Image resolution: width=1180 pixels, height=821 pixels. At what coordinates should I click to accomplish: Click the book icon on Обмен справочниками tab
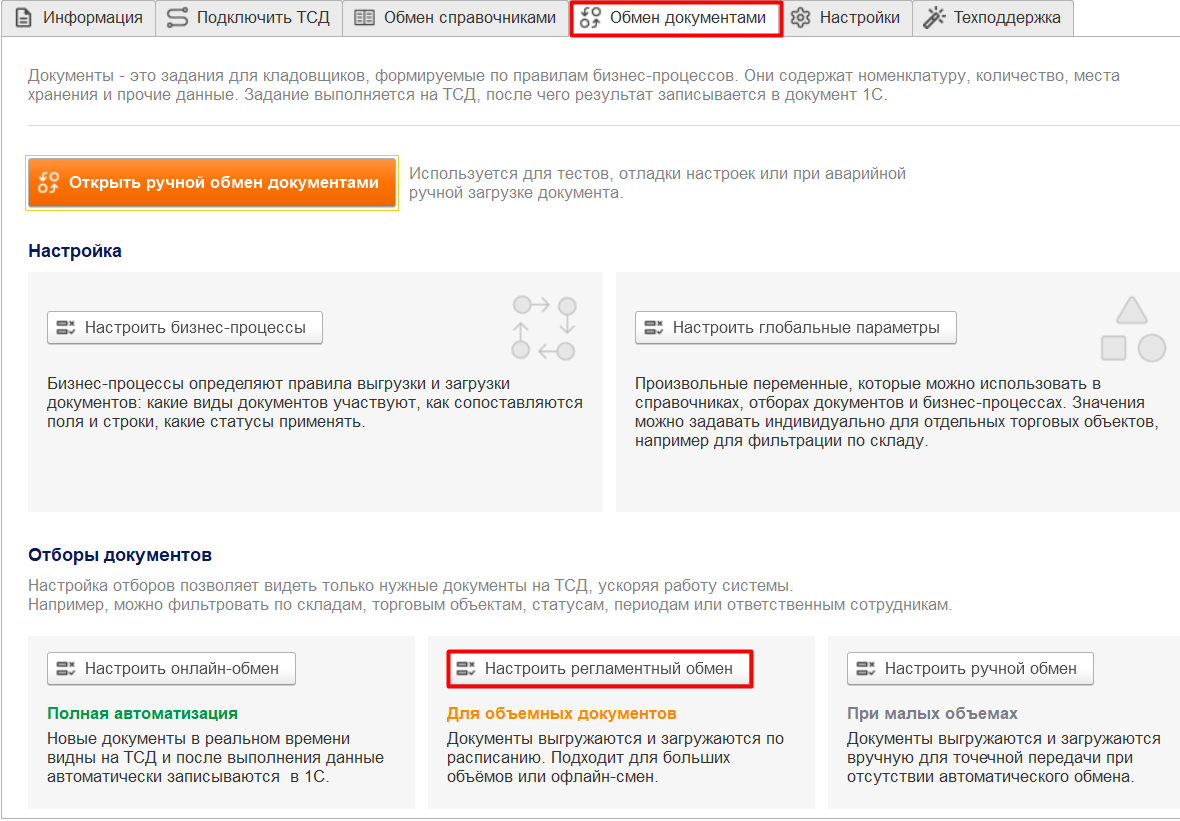364,18
